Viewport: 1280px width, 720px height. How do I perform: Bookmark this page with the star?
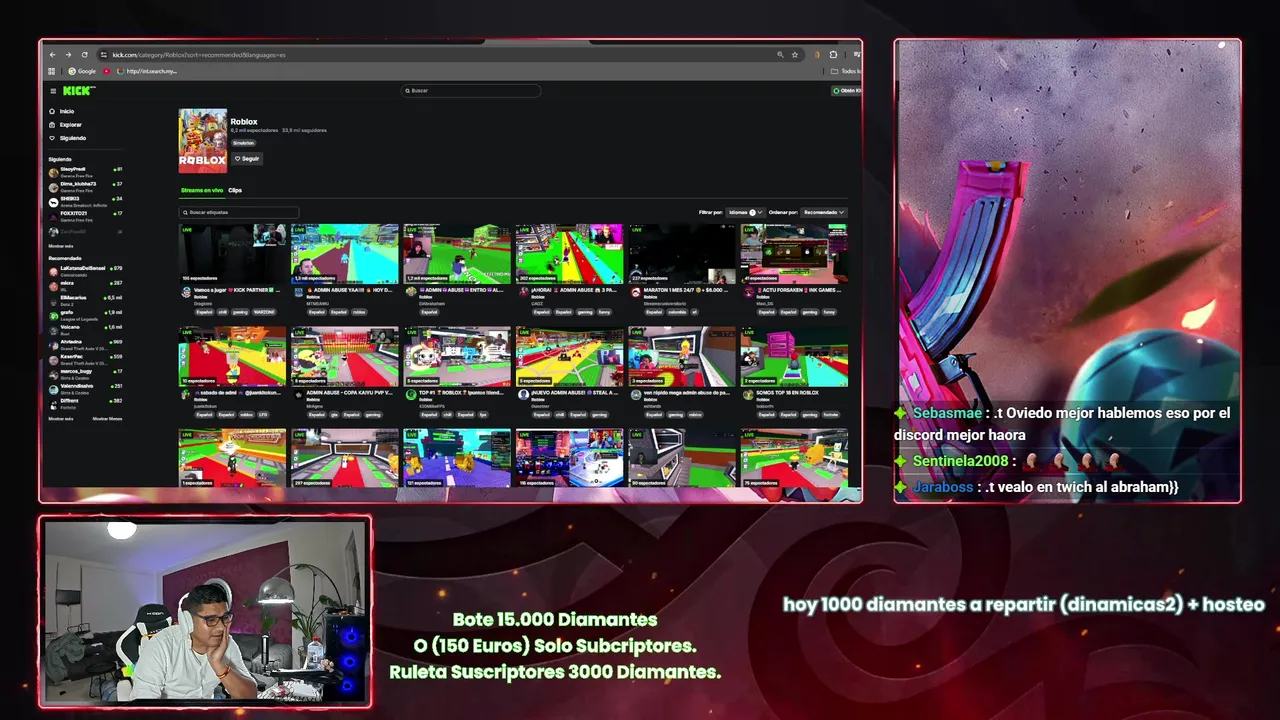click(795, 55)
